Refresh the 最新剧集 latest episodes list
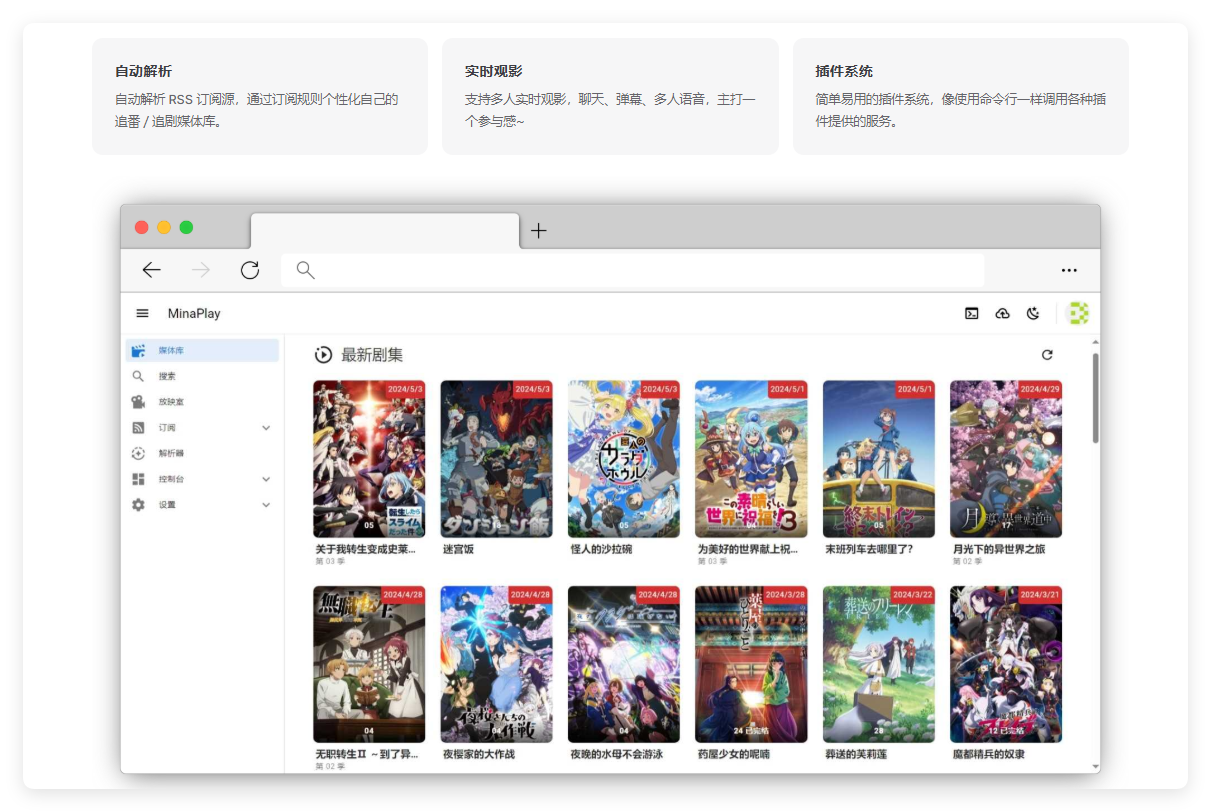 point(1046,354)
